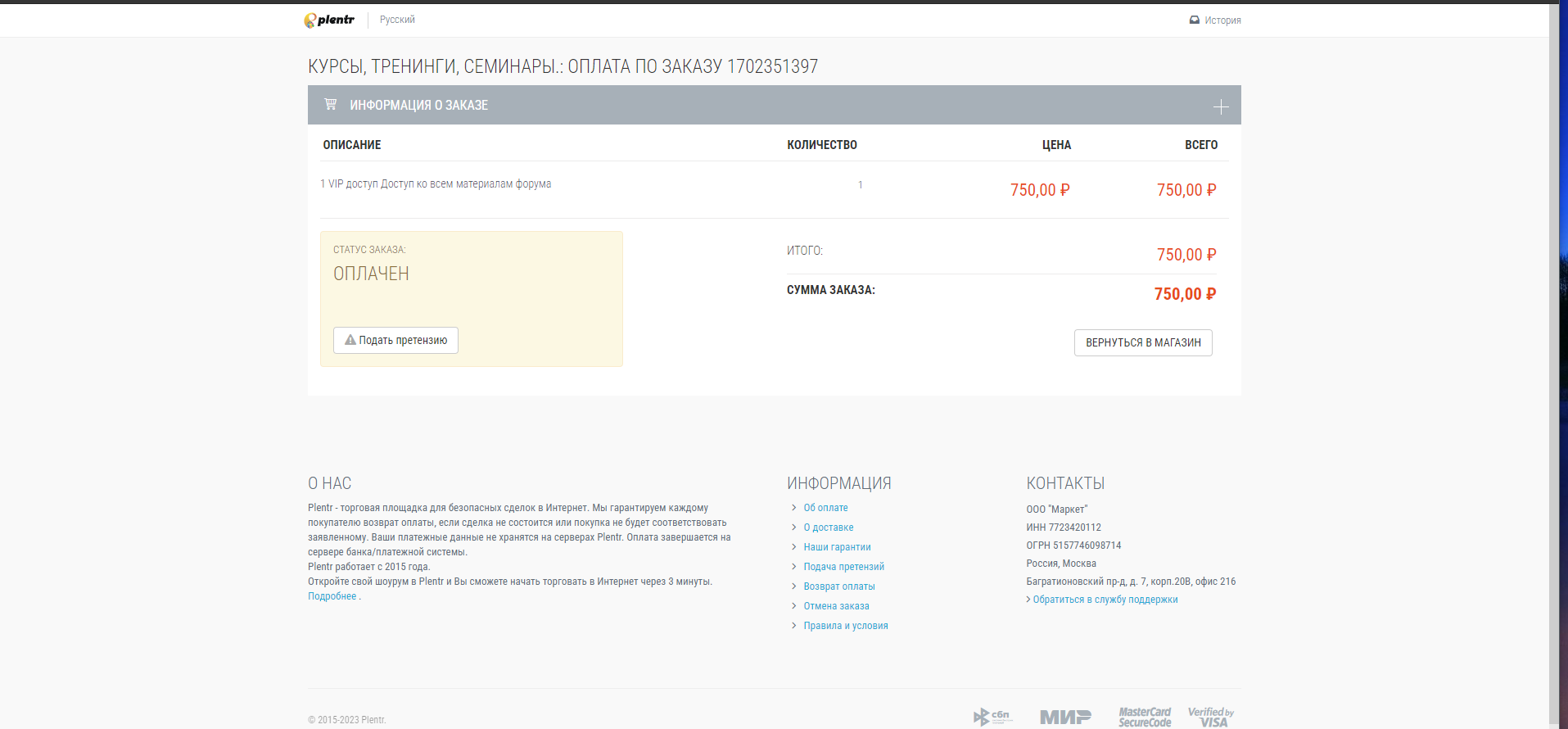Viewport: 1568px width, 729px height.
Task: Click Обратиться в службу поддержки link
Action: pyautogui.click(x=1105, y=600)
